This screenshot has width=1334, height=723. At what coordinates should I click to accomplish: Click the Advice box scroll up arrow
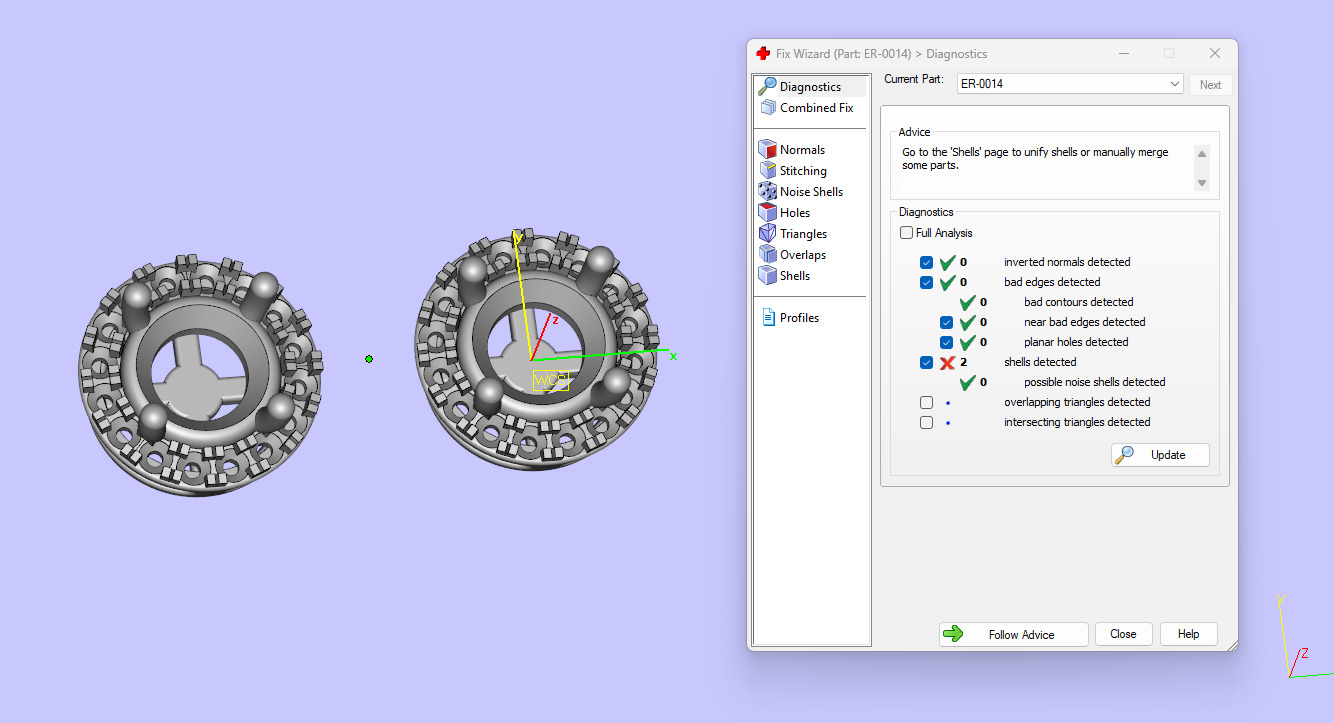tap(1202, 154)
